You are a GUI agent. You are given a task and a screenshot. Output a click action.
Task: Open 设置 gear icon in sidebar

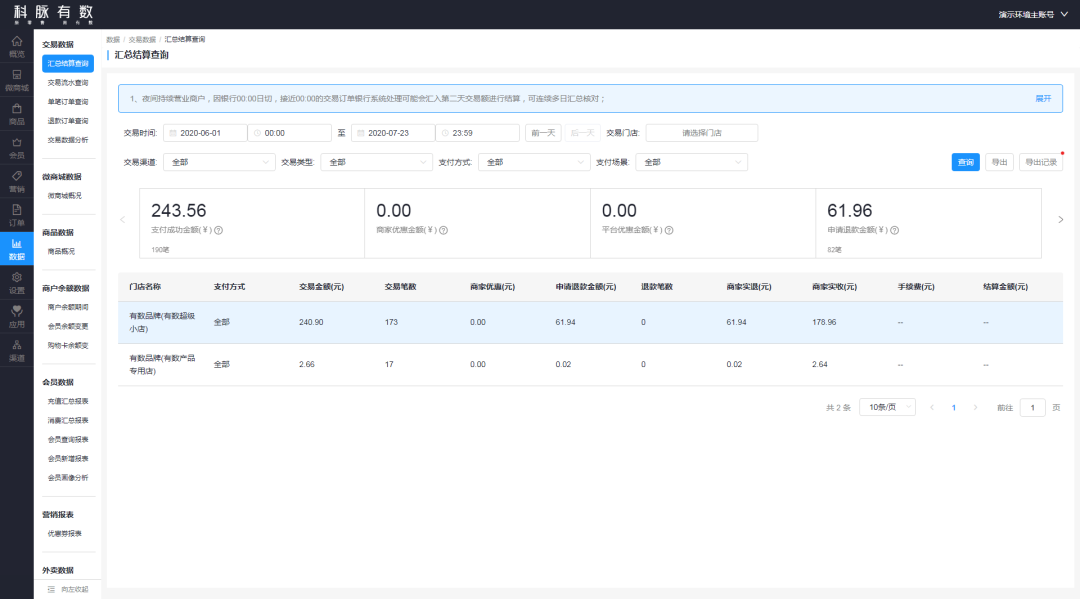tap(17, 282)
